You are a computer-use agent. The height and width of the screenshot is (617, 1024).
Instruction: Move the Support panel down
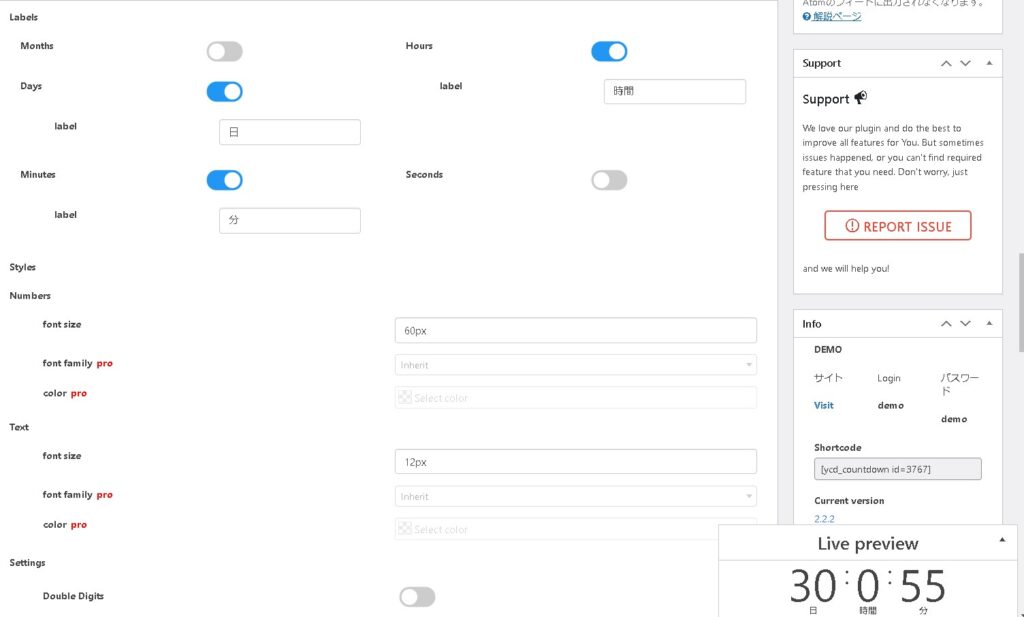click(965, 63)
